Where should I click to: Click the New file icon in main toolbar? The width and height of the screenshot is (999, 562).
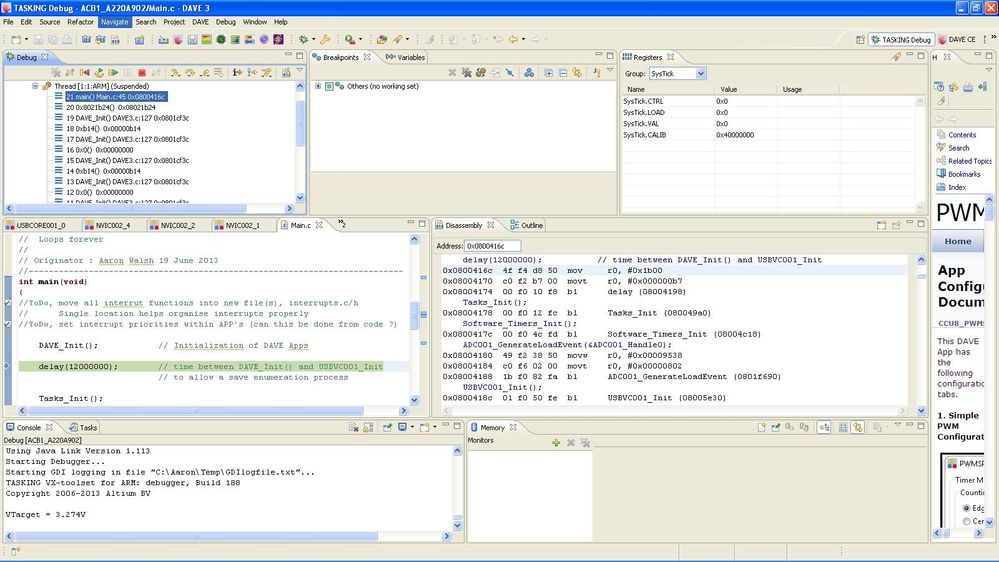tap(16, 40)
